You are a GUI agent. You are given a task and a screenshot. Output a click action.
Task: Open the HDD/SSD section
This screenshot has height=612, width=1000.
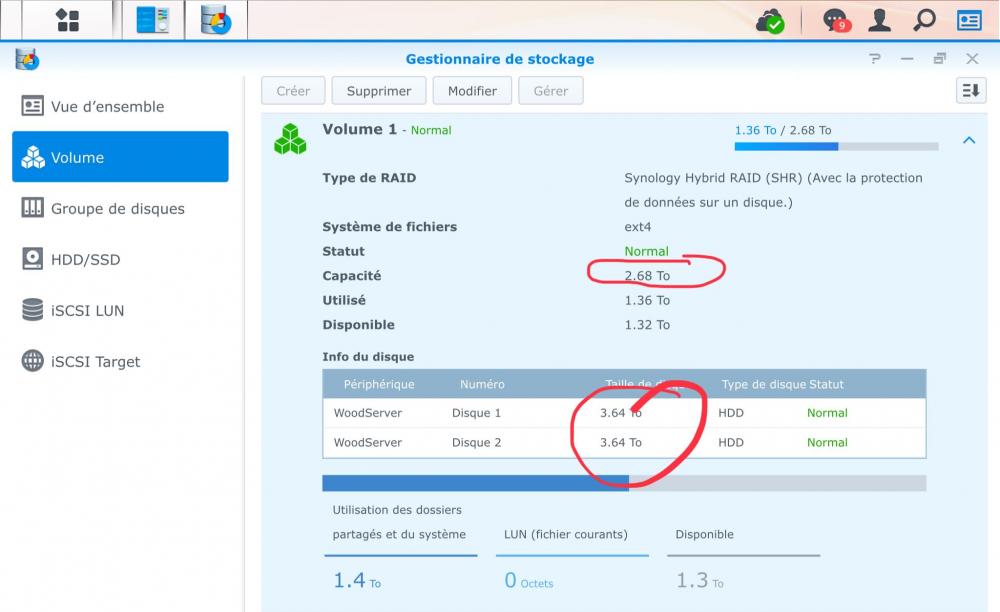[x=120, y=259]
